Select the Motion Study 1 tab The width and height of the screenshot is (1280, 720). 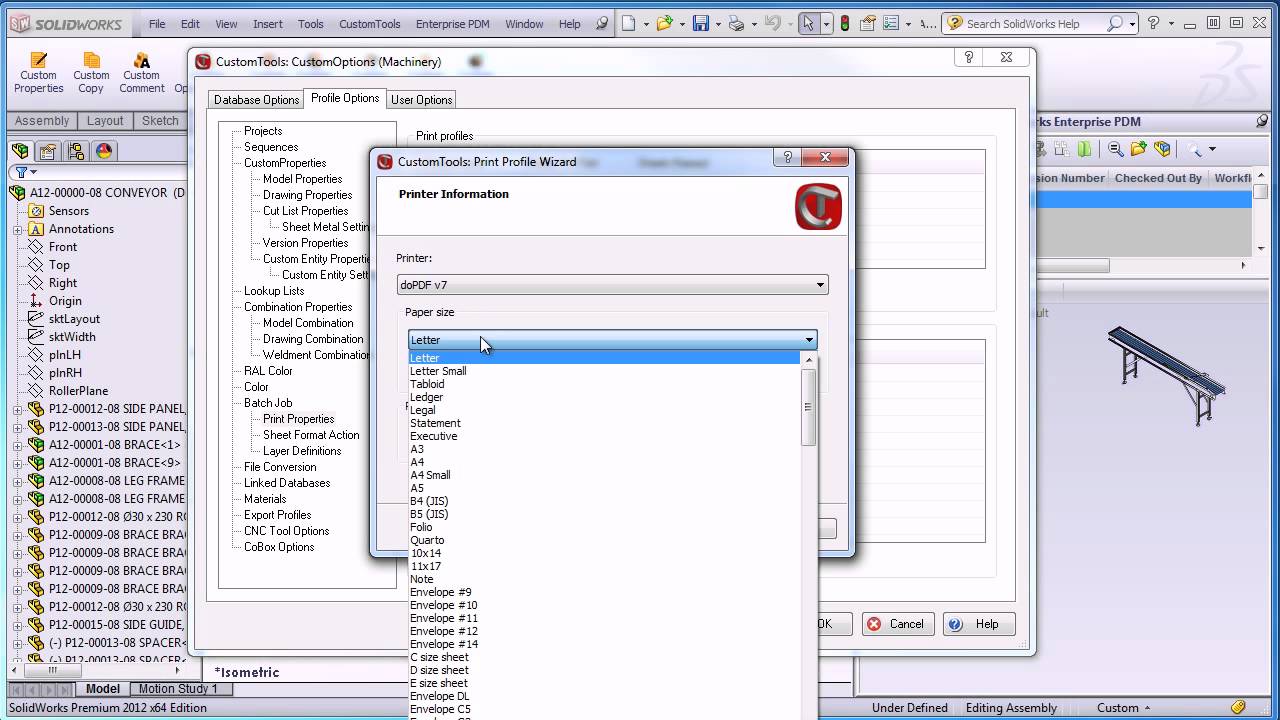point(178,688)
